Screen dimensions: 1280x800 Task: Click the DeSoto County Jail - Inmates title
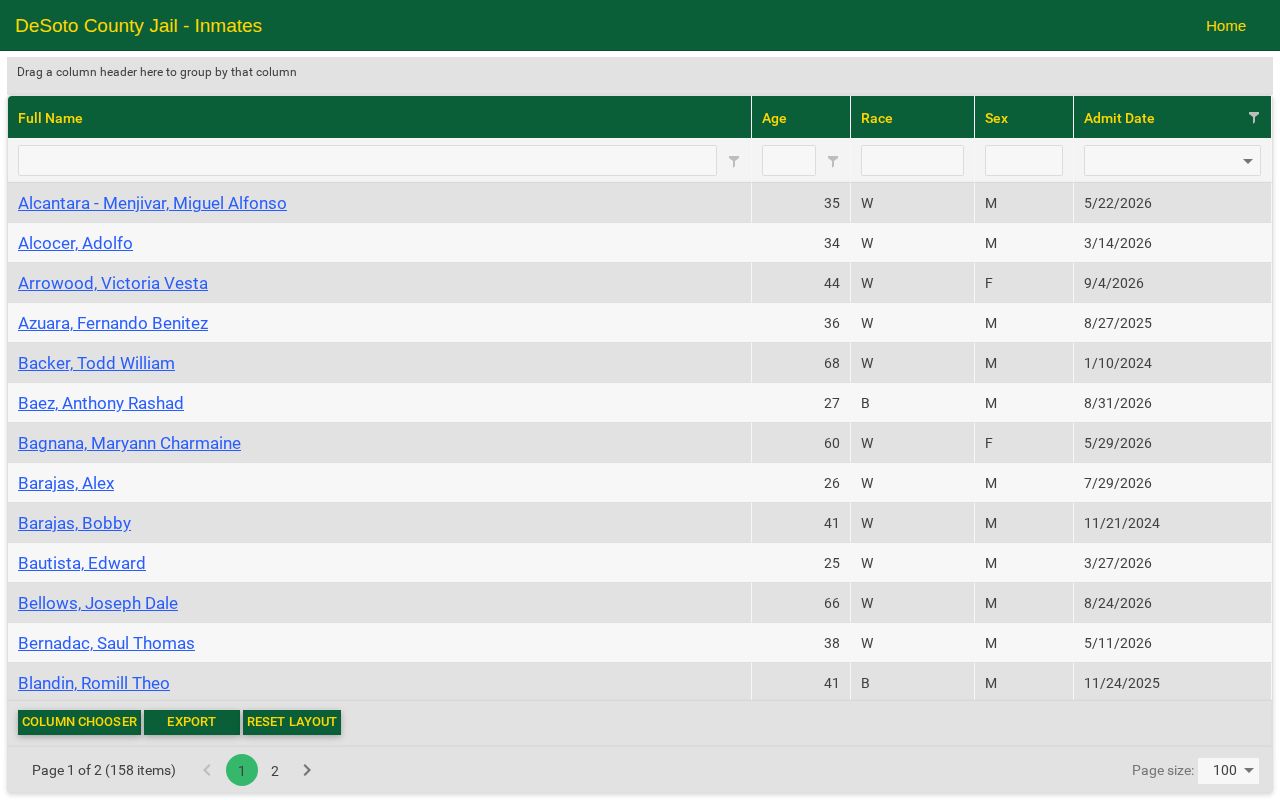pyautogui.click(x=139, y=26)
